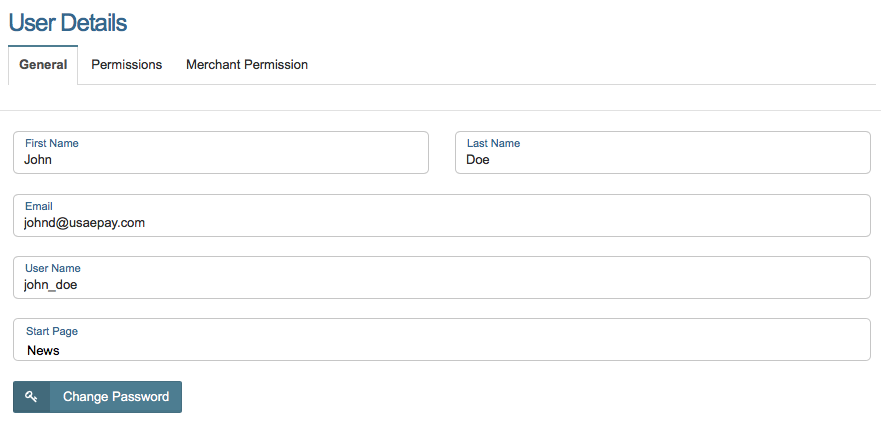Viewport: 881px width, 430px height.
Task: Select the News value in Start Page
Action: pyautogui.click(x=43, y=351)
